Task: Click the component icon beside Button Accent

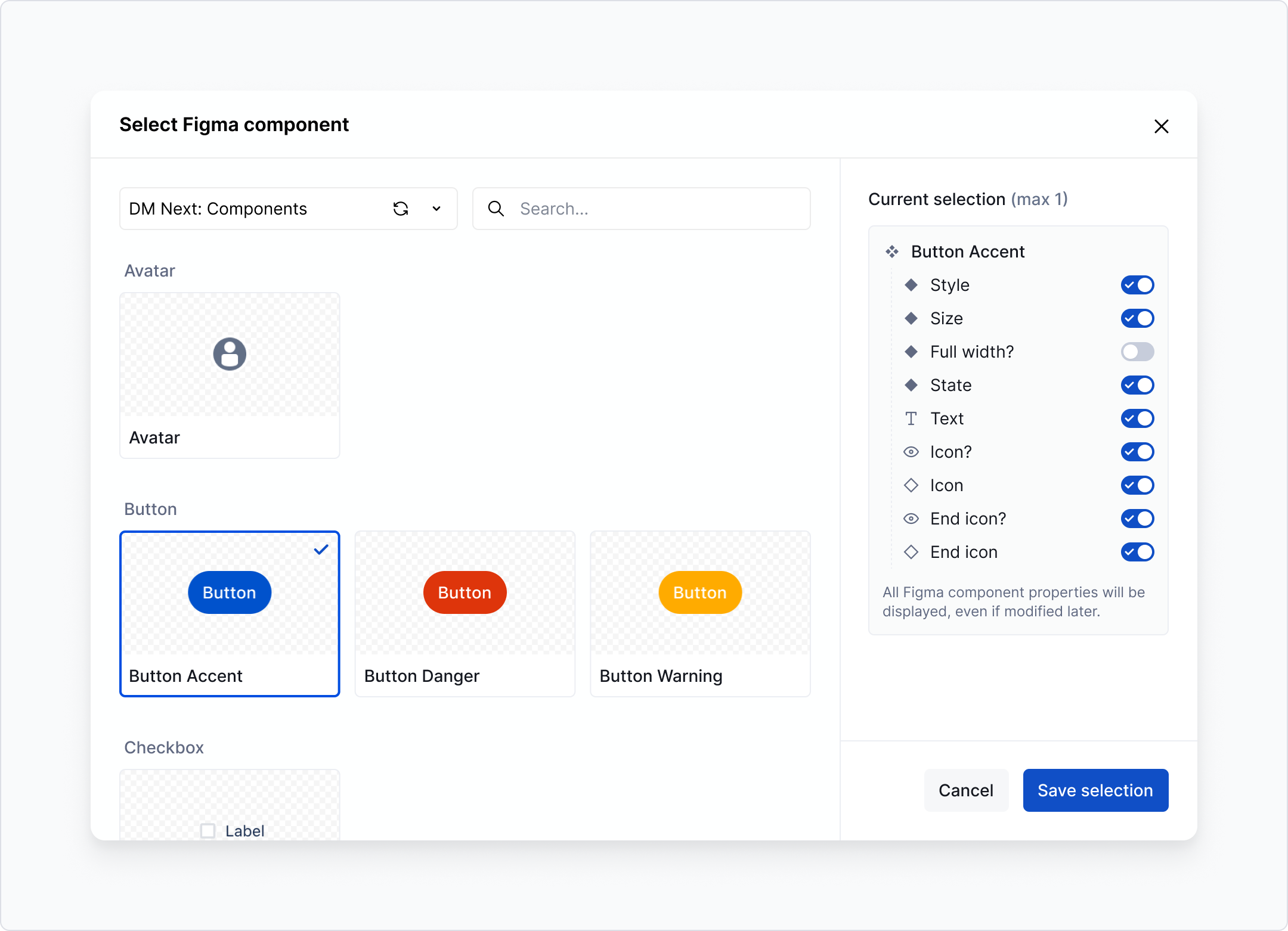Action: coord(892,252)
